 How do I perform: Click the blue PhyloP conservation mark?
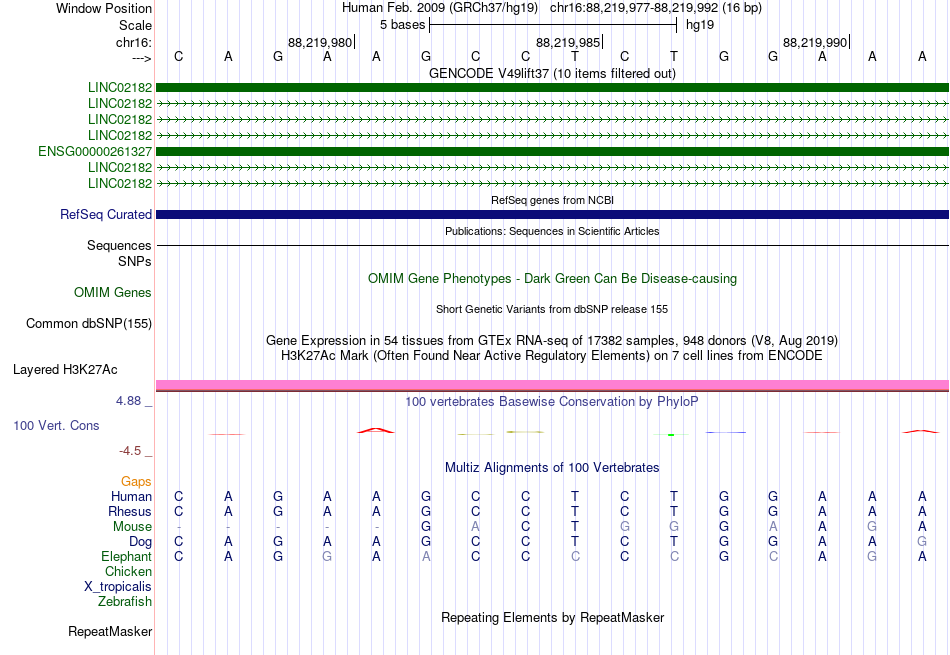click(x=726, y=432)
